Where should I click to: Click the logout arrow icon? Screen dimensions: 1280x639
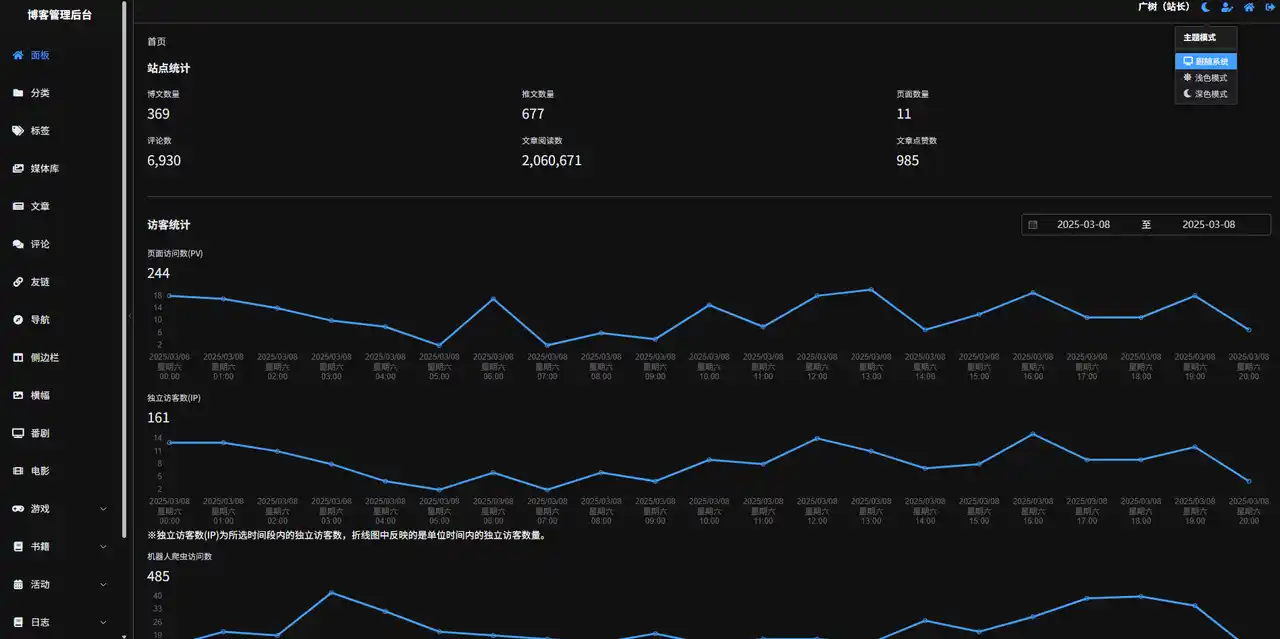coord(1271,7)
